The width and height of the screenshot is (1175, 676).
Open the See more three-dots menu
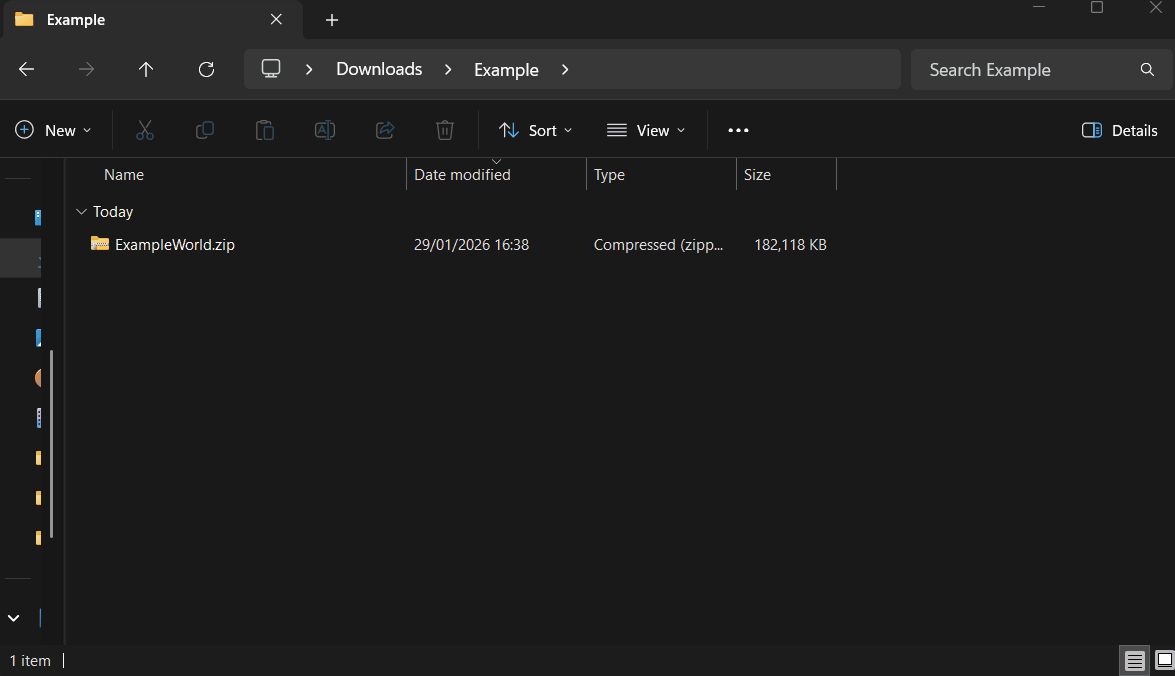coord(738,130)
